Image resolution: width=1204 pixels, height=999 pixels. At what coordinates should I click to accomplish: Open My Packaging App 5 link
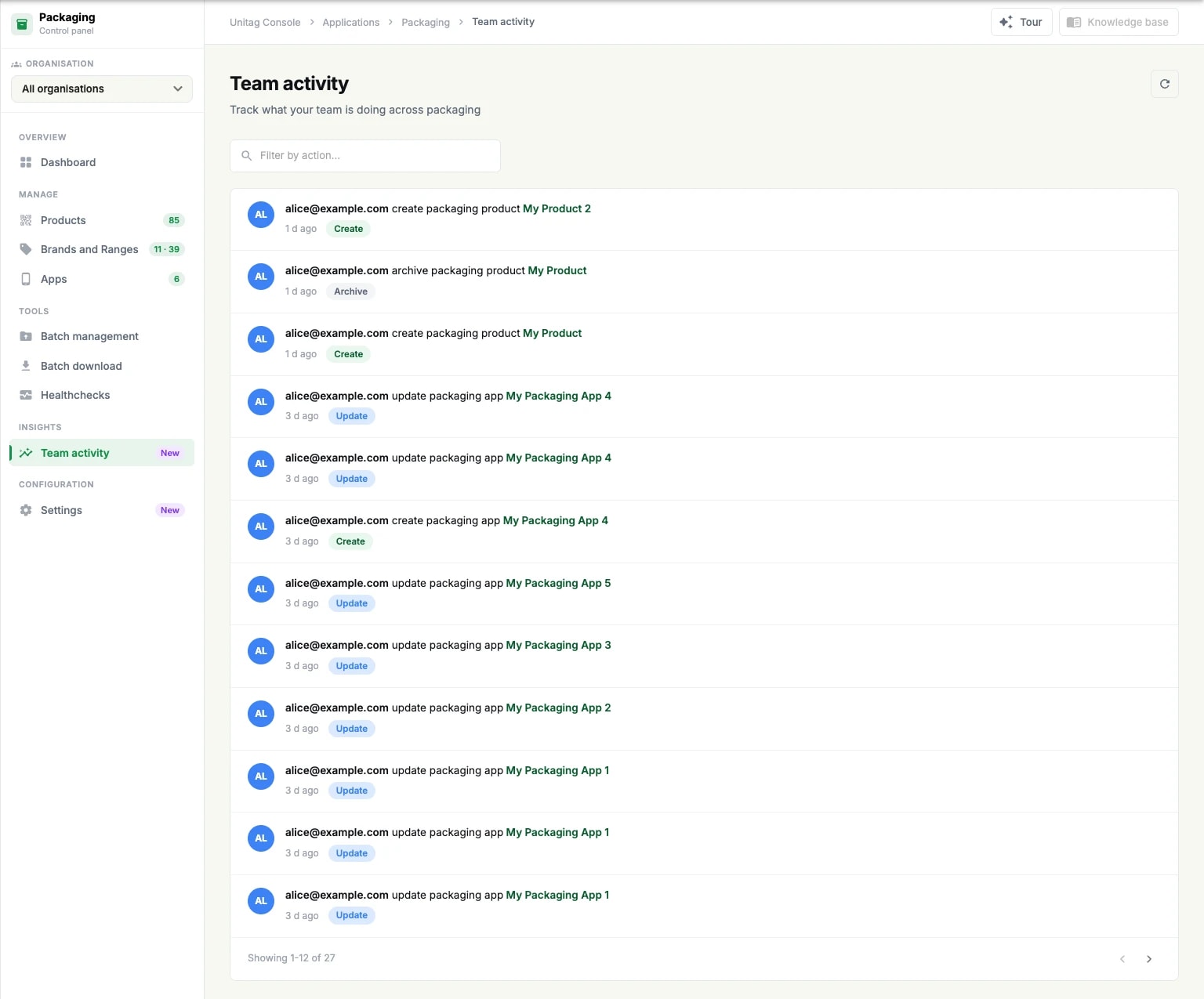pos(558,583)
